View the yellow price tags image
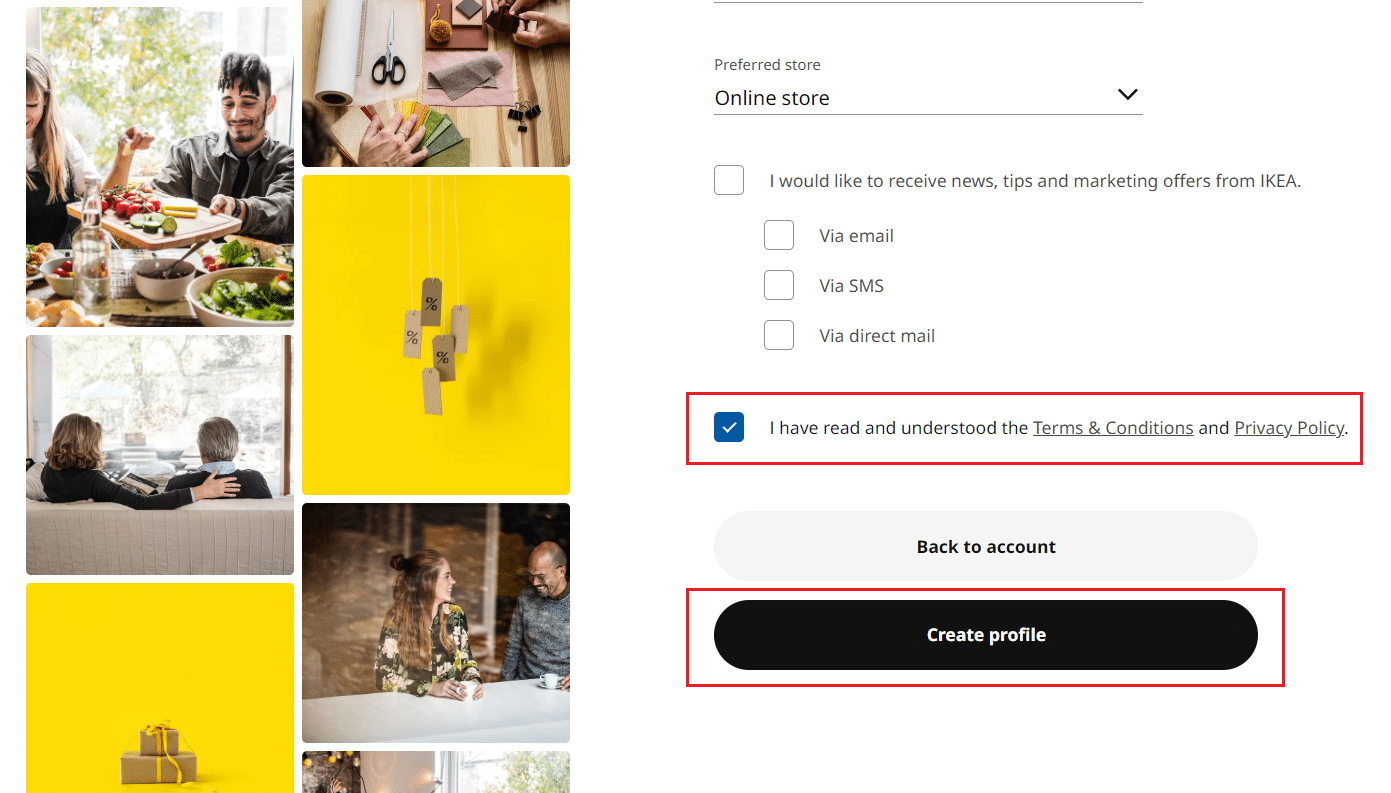 click(436, 335)
